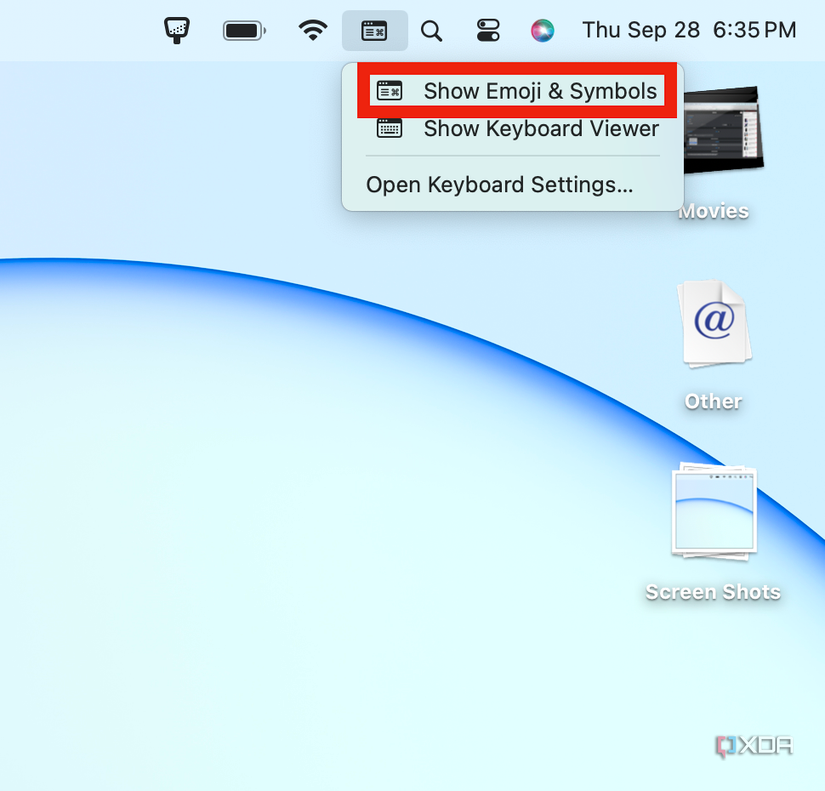
Task: Open Control Center toggles icon
Action: coord(488,31)
